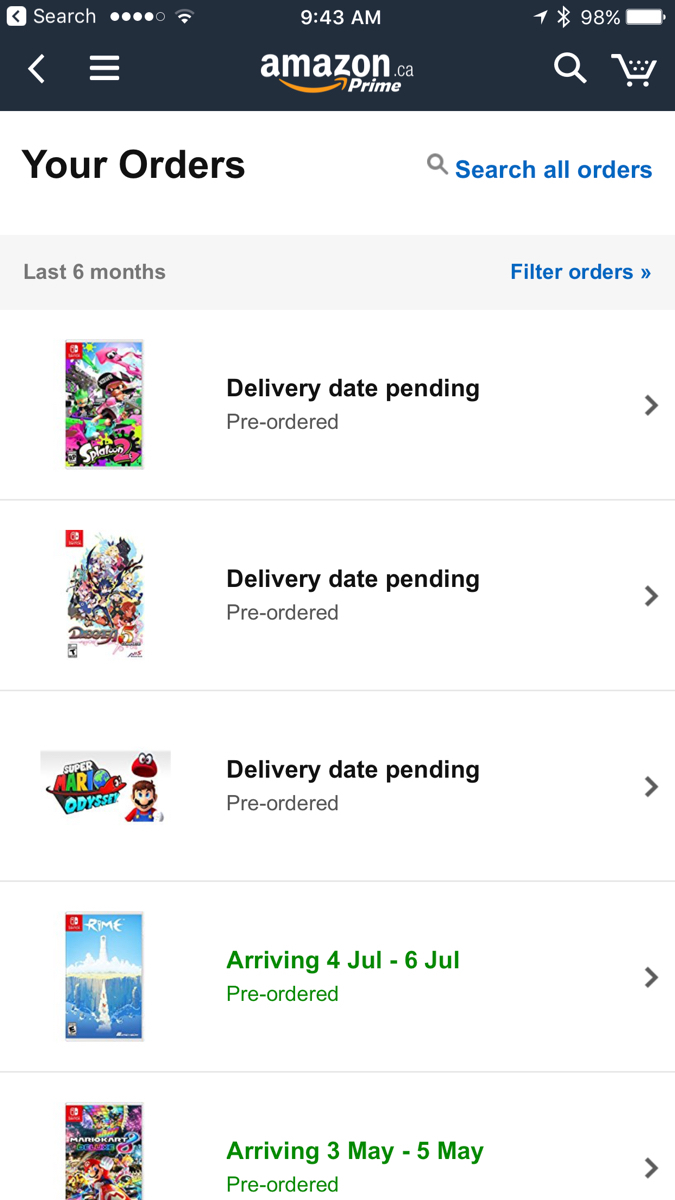675x1200 pixels.
Task: Expand the Disgaea 5 order chevron
Action: pos(651,596)
